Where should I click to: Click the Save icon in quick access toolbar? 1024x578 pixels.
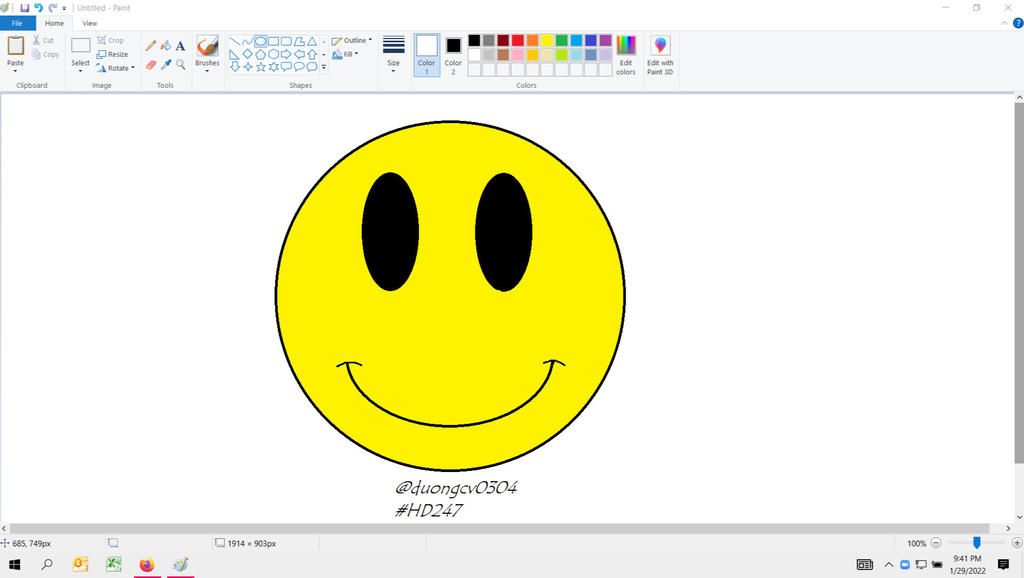click(25, 8)
